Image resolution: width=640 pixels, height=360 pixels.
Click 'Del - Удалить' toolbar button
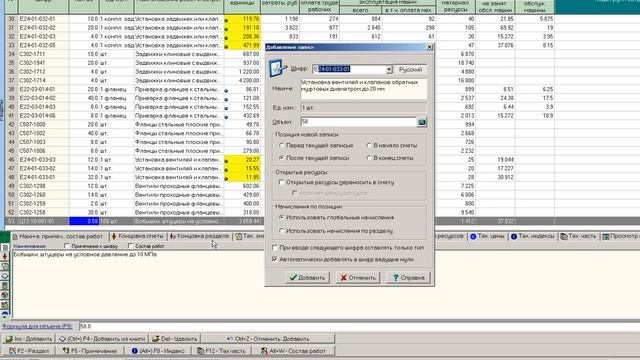(x=174, y=339)
